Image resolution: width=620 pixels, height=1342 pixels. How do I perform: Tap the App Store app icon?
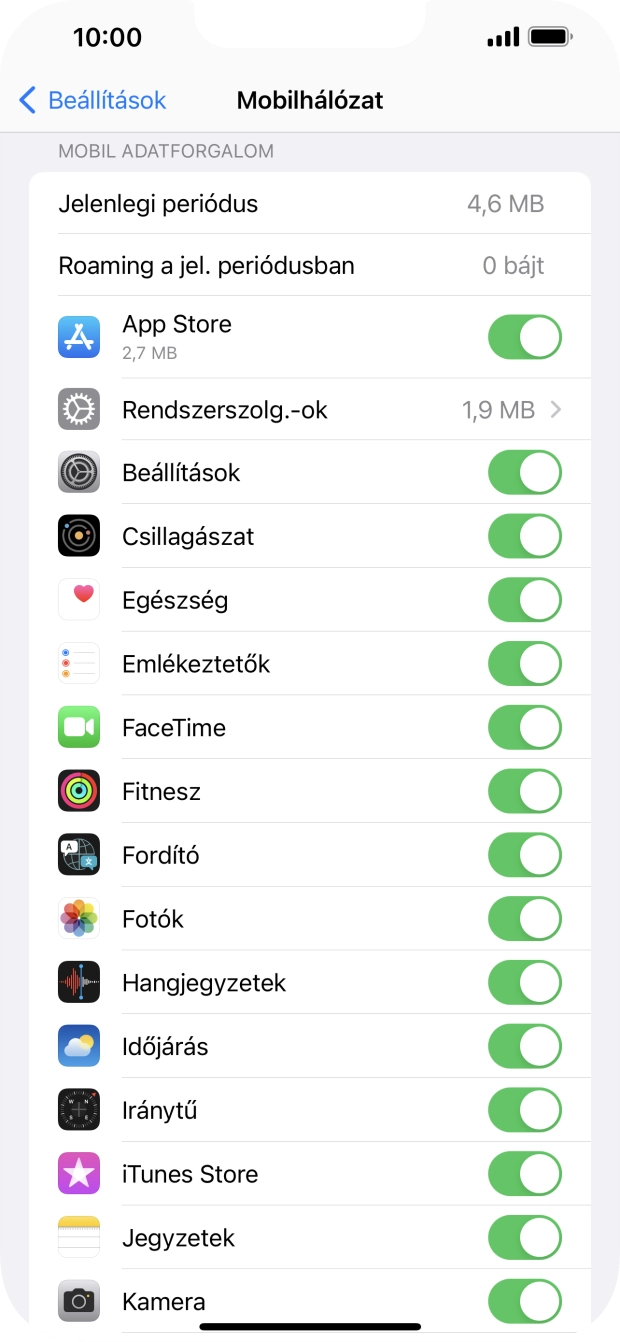pos(79,337)
